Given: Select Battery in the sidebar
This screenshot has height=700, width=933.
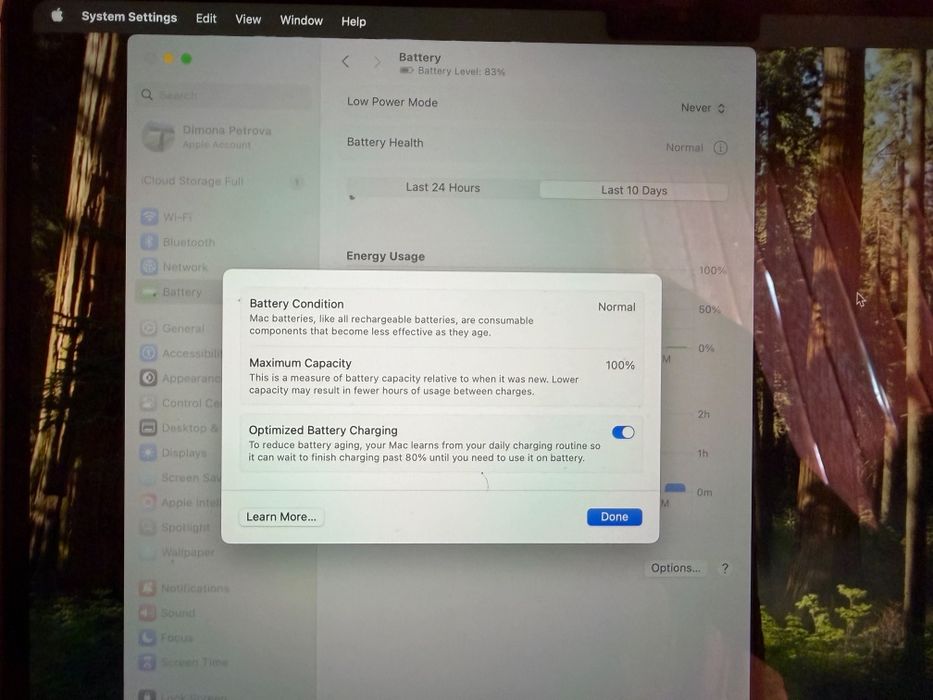Looking at the screenshot, I should (179, 292).
